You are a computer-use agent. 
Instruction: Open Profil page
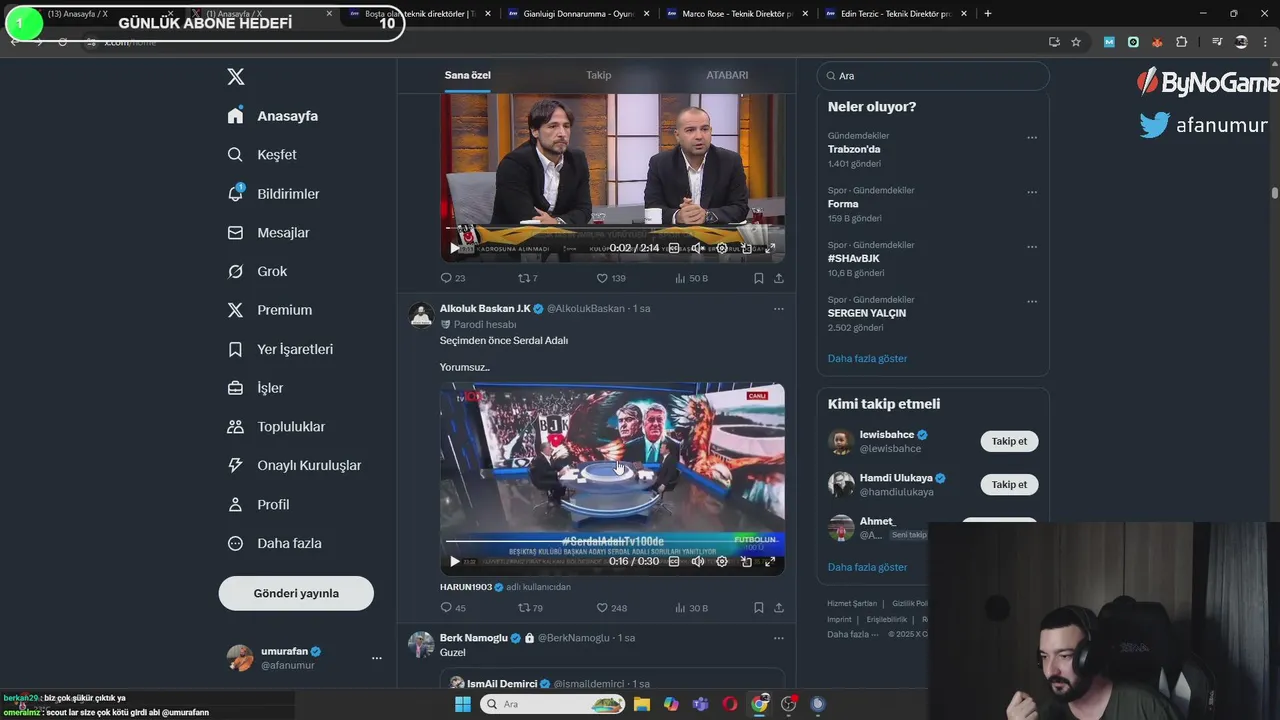click(258, 505)
